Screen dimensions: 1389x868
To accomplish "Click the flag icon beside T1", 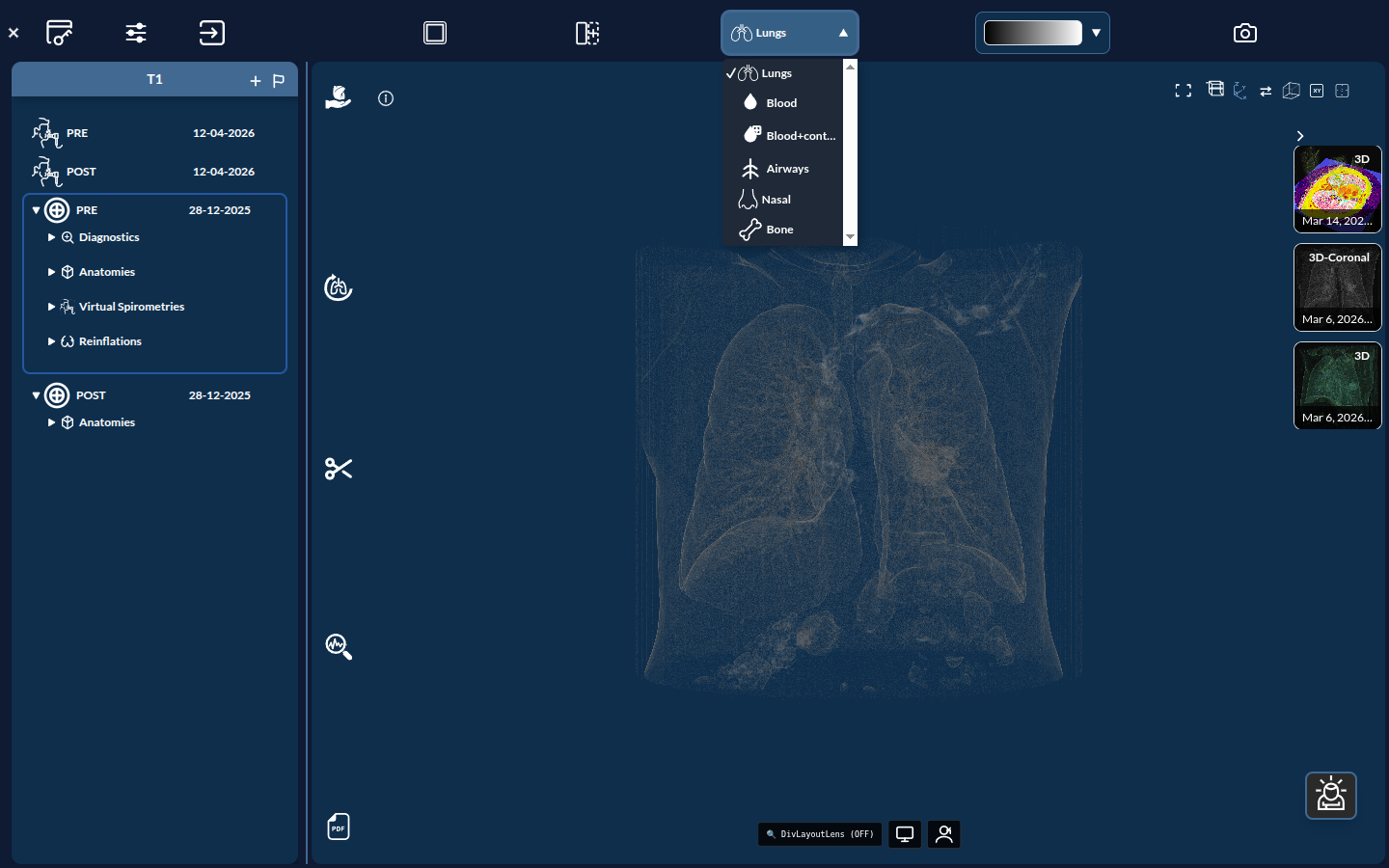I will pyautogui.click(x=279, y=81).
